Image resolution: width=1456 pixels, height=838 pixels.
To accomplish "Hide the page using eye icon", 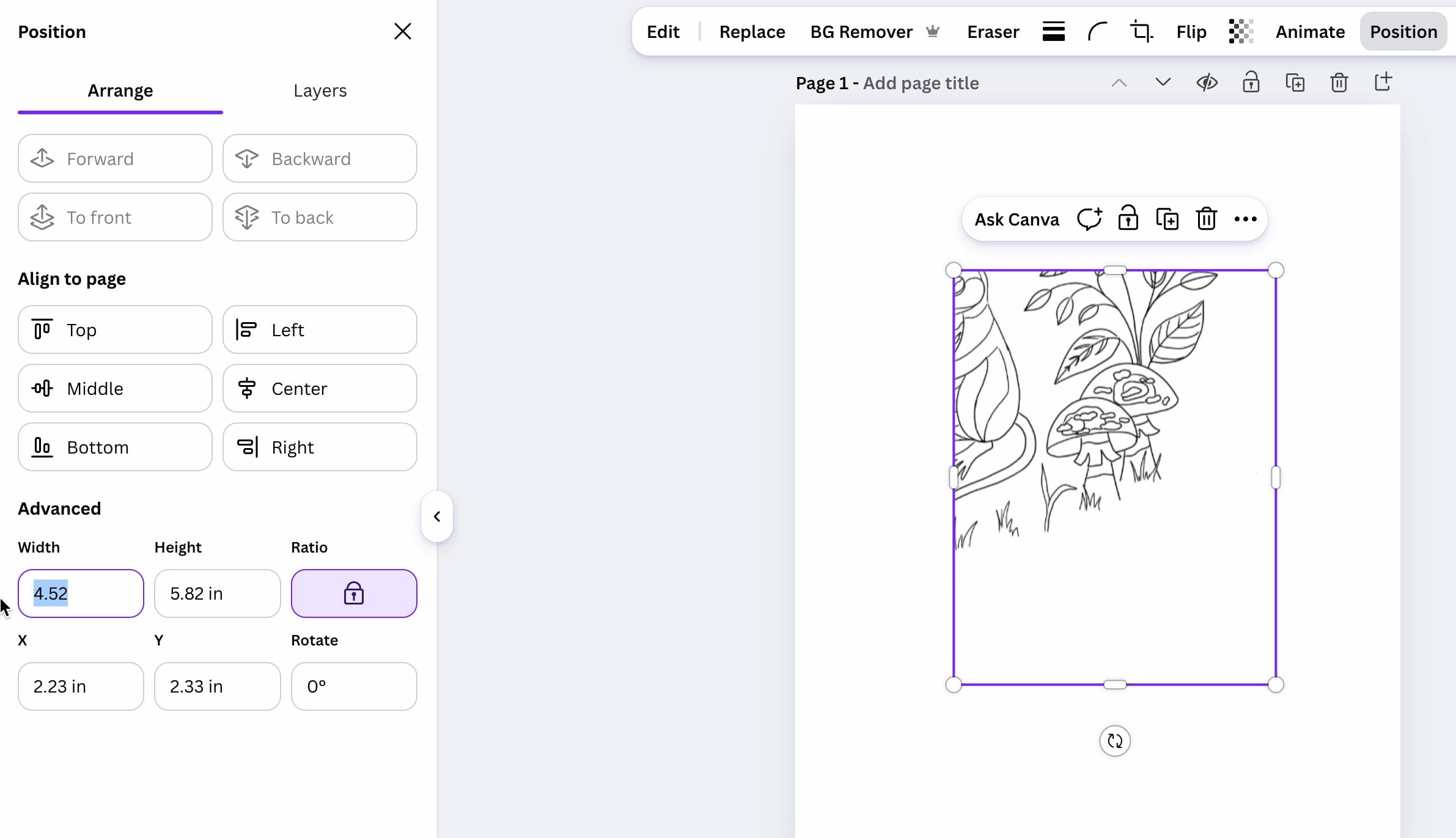I will [x=1207, y=83].
